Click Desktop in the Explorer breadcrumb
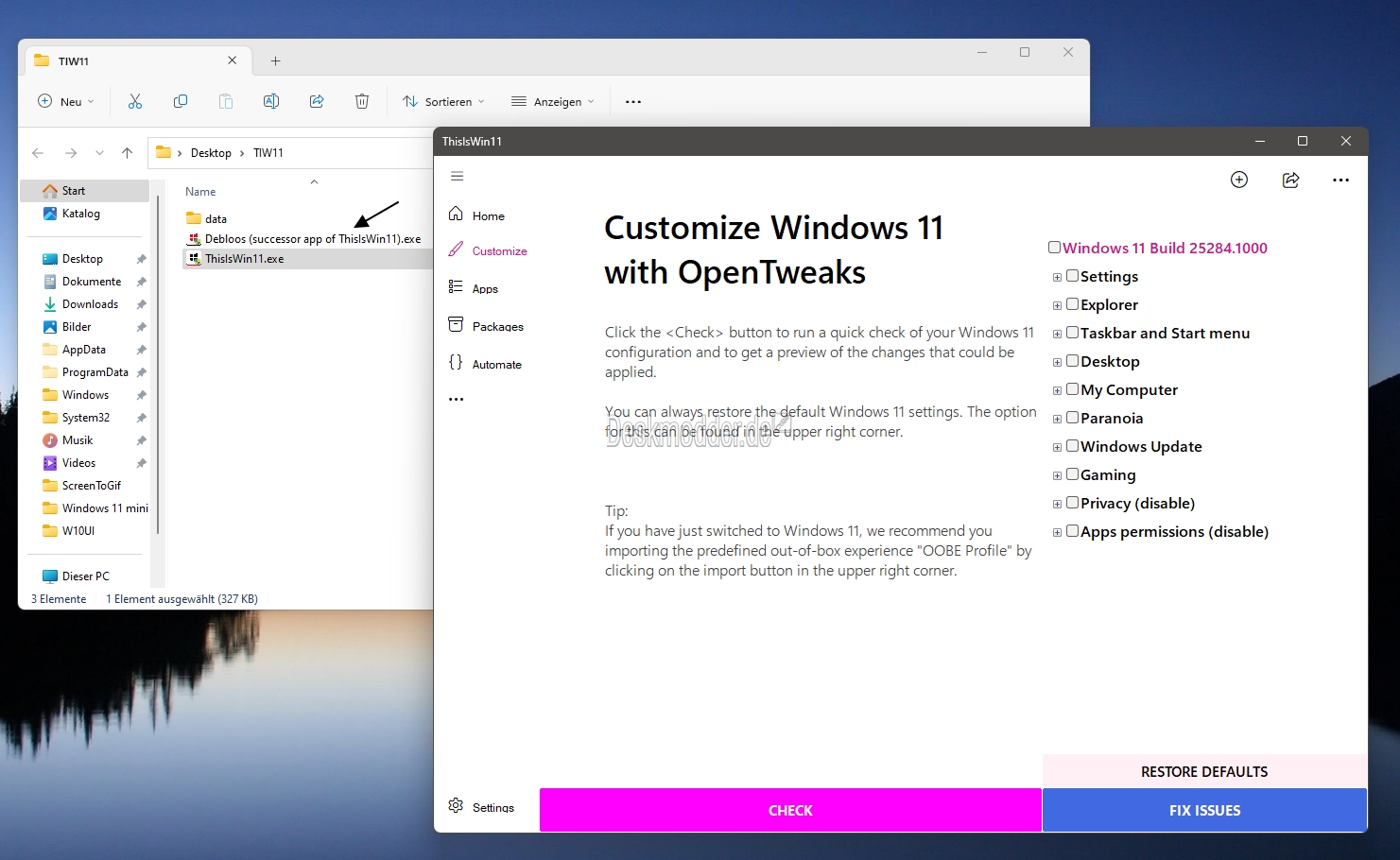The width and height of the screenshot is (1400, 860). click(x=211, y=152)
